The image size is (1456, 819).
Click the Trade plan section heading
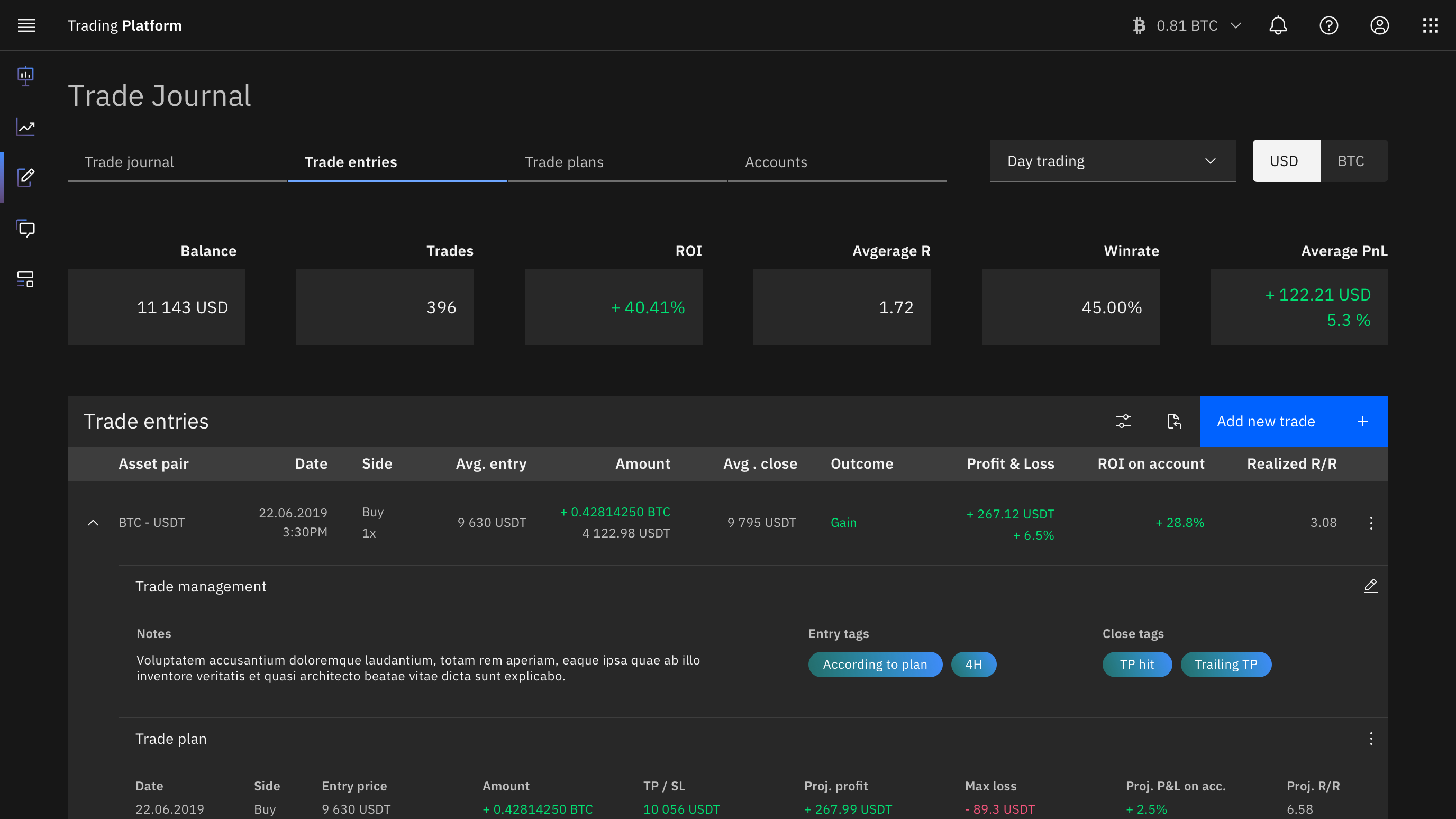point(171,739)
